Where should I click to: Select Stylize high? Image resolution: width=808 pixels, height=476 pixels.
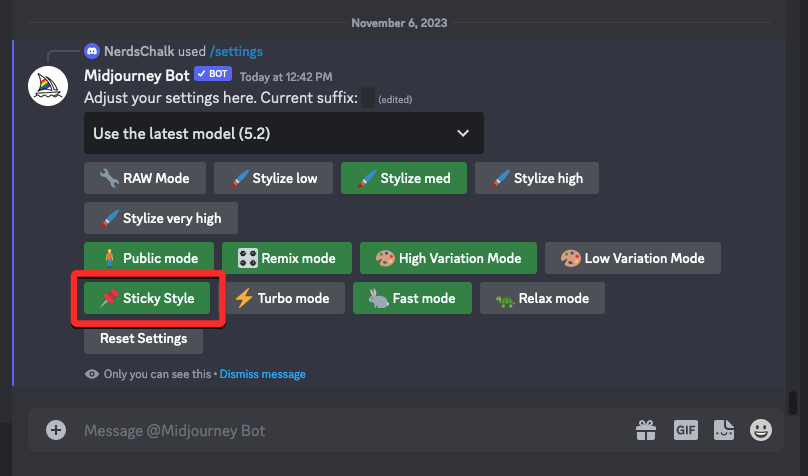tap(536, 178)
